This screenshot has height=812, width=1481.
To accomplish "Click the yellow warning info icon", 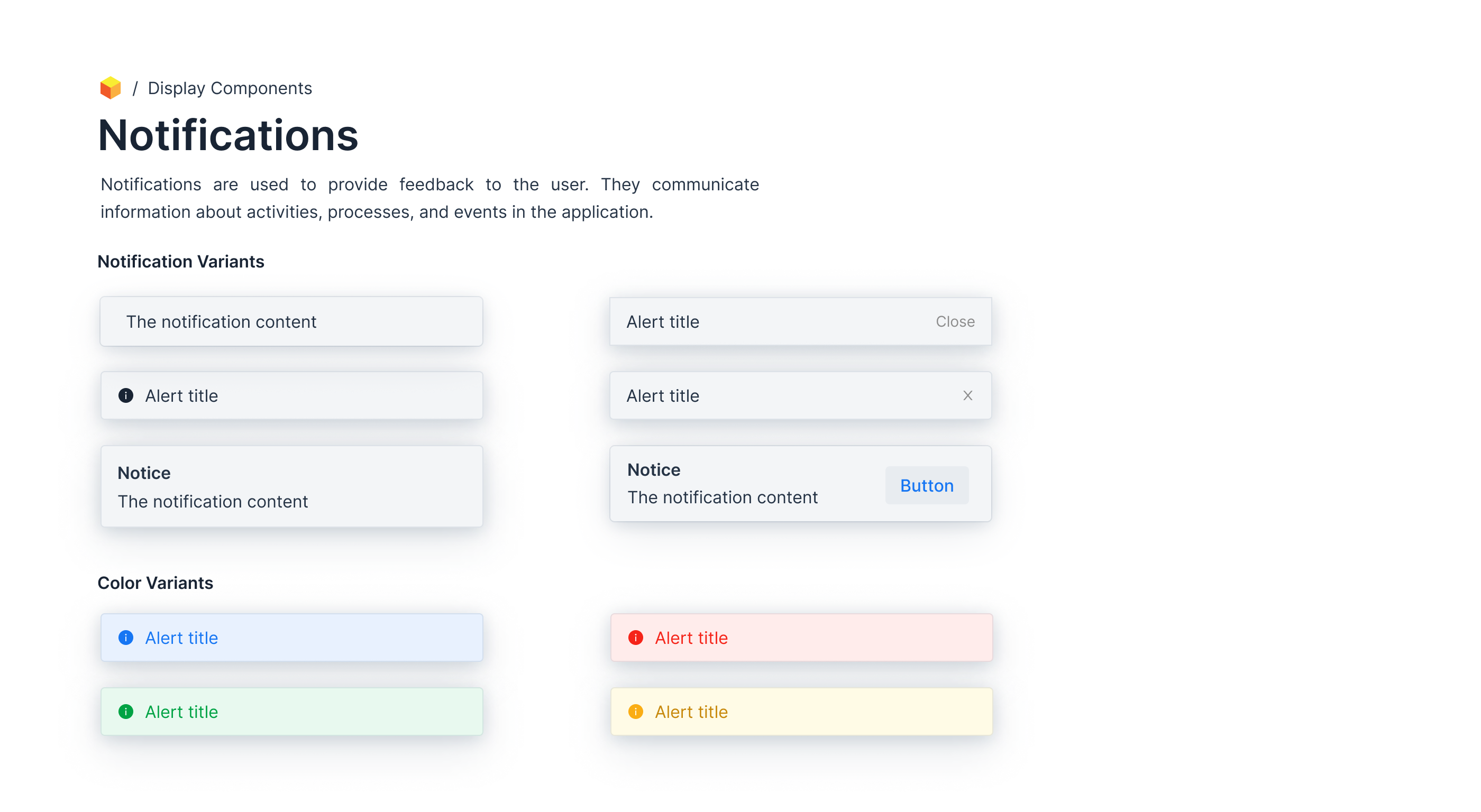I will (x=635, y=712).
